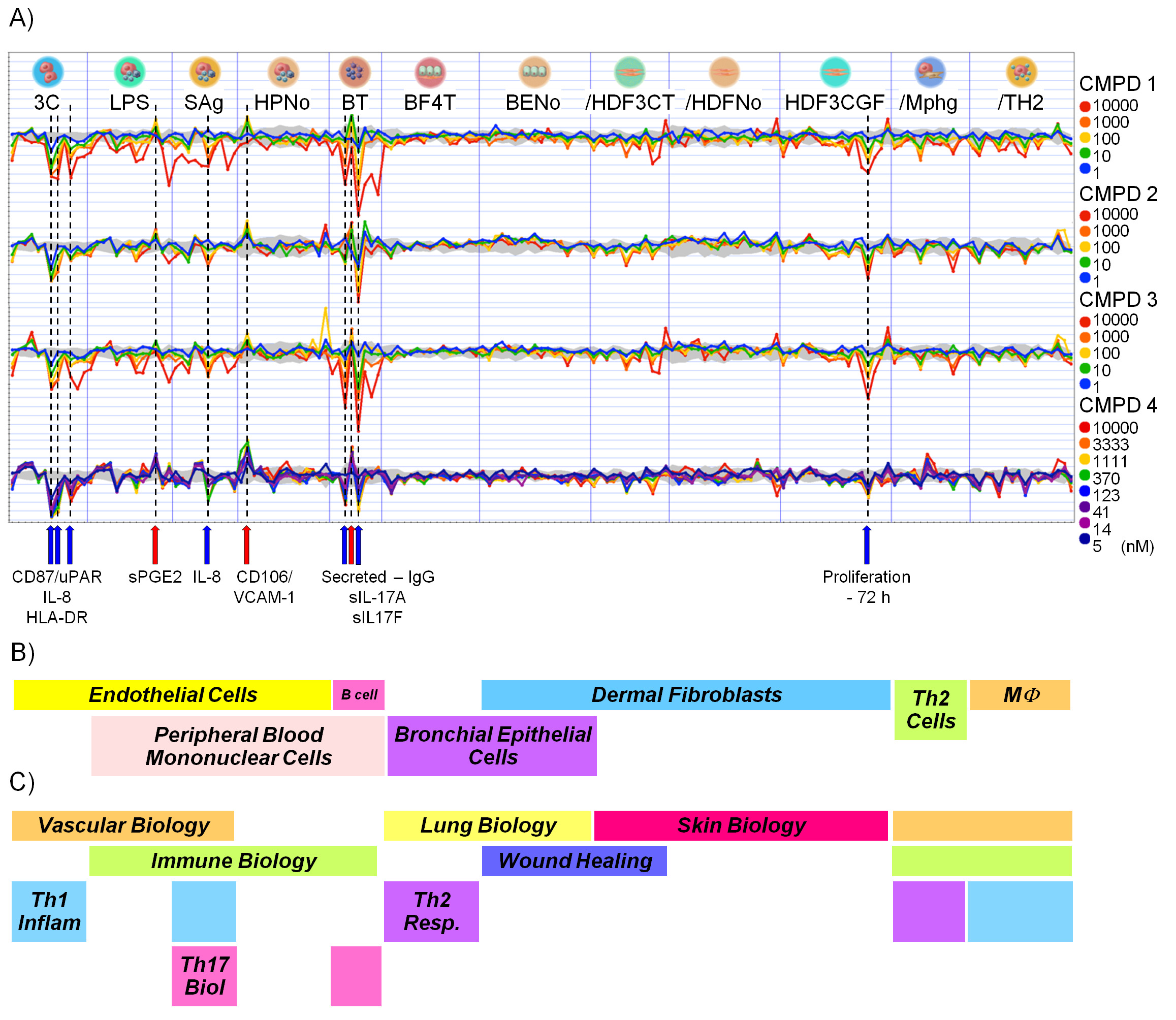This screenshot has width=1176, height=1020.
Task: Click the BF4T epithelial icon
Action: click(x=430, y=72)
